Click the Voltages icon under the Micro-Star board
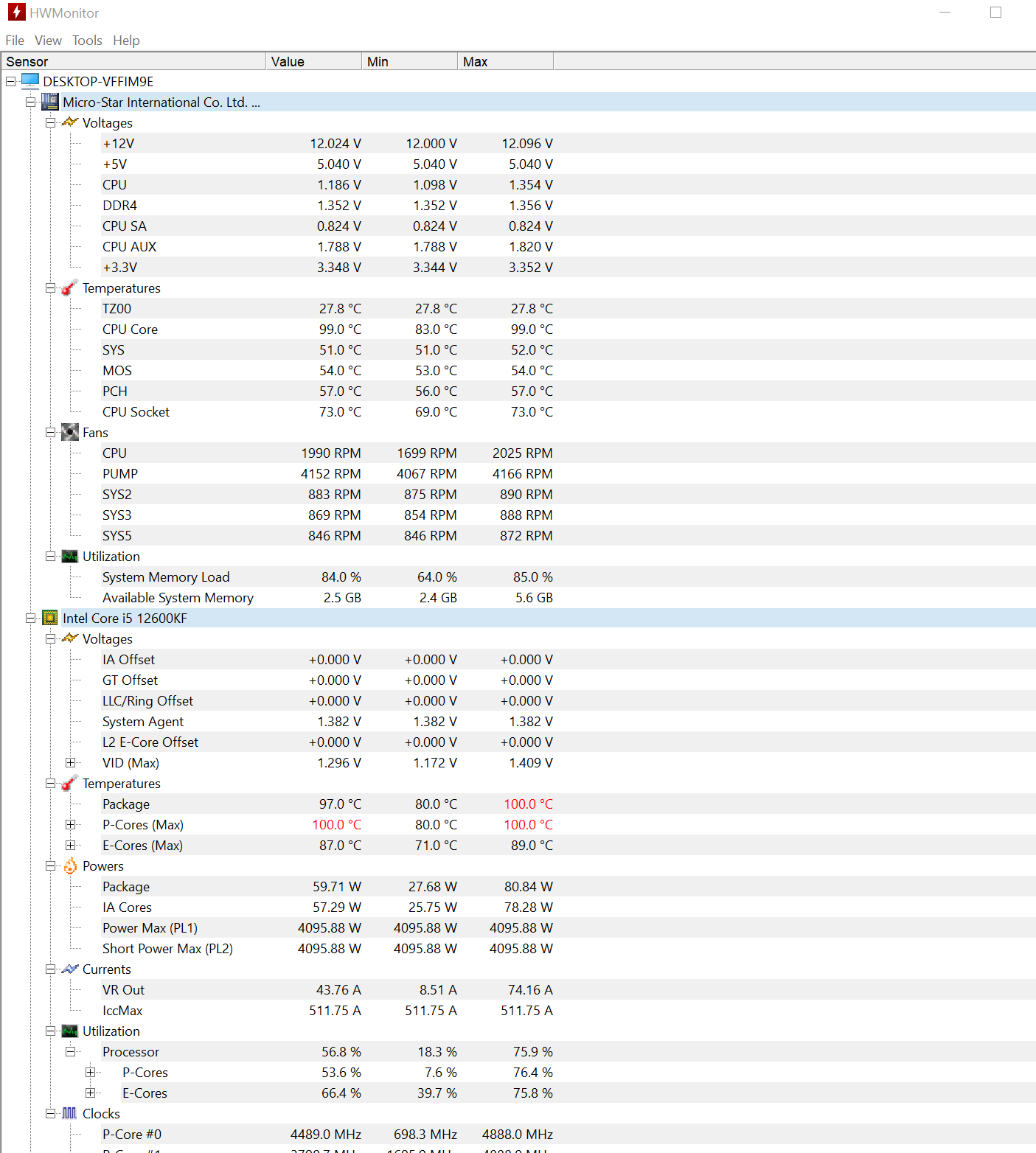 coord(70,122)
